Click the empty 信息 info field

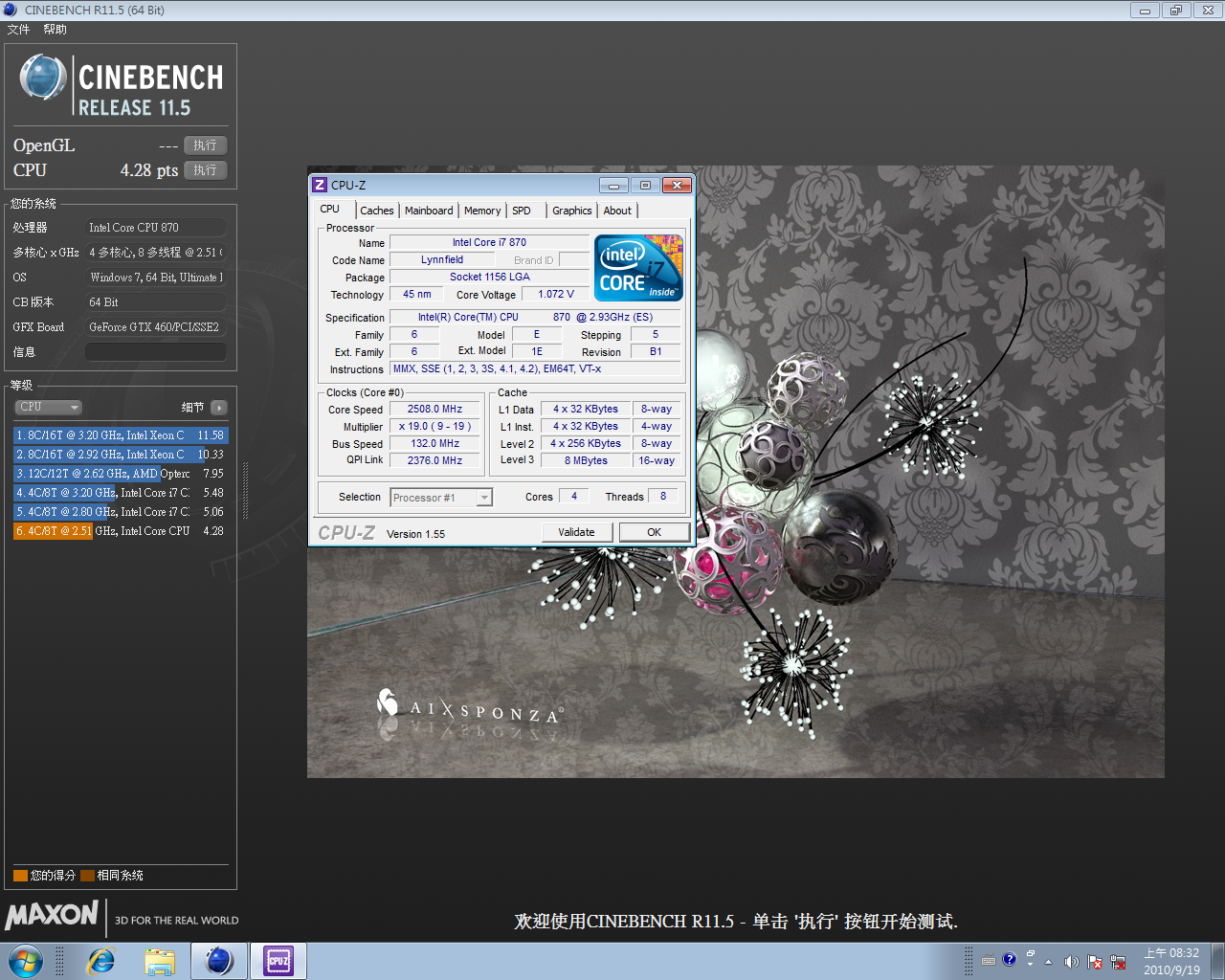tap(156, 352)
